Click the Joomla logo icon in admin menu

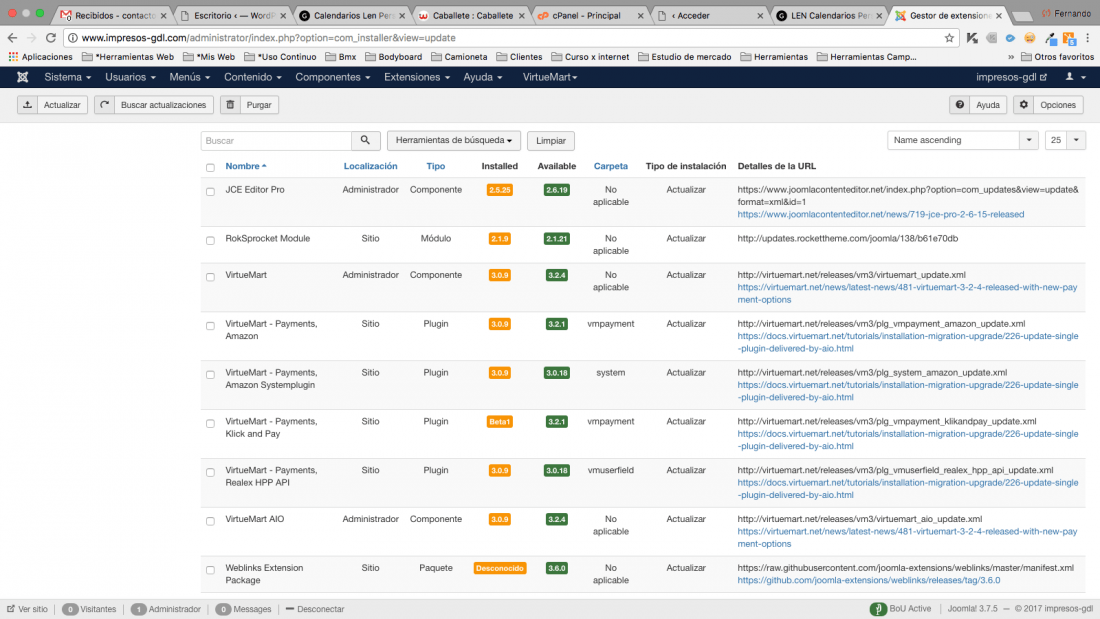tap(22, 77)
